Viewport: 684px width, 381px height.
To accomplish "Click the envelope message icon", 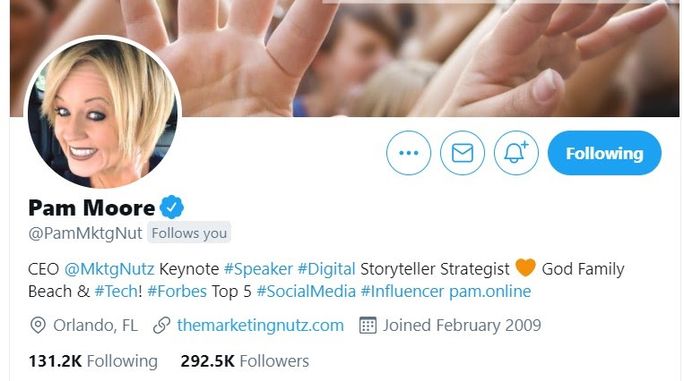I will 462,153.
